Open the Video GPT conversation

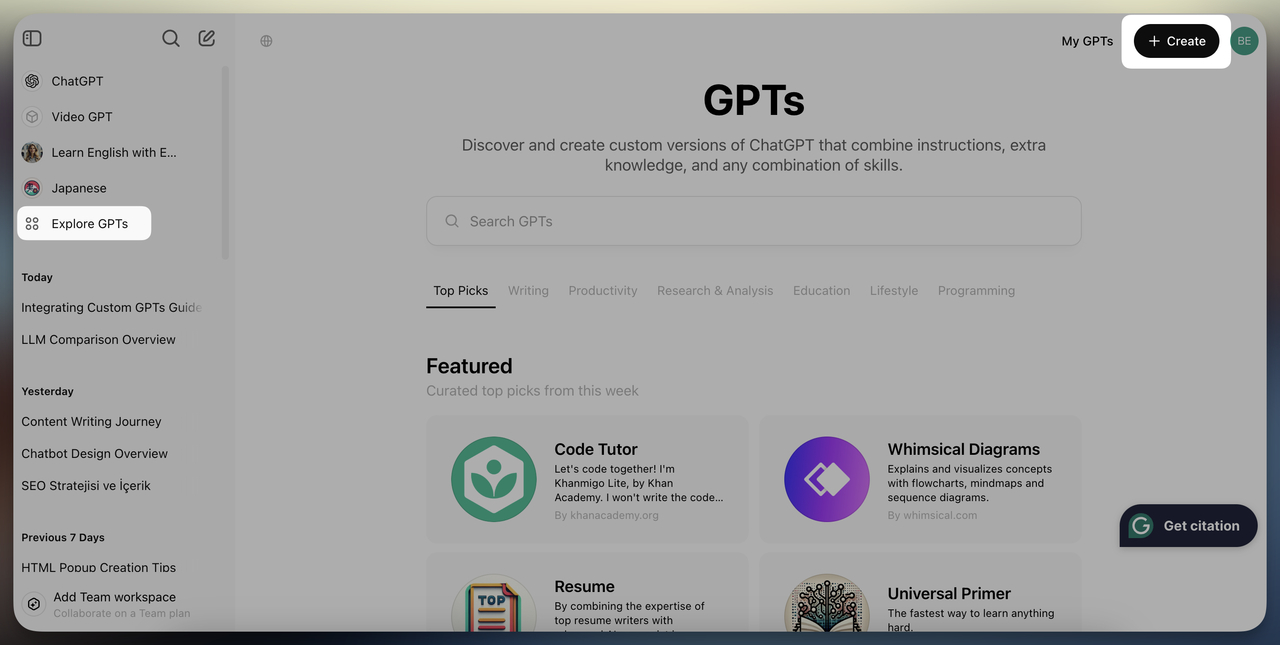80,116
